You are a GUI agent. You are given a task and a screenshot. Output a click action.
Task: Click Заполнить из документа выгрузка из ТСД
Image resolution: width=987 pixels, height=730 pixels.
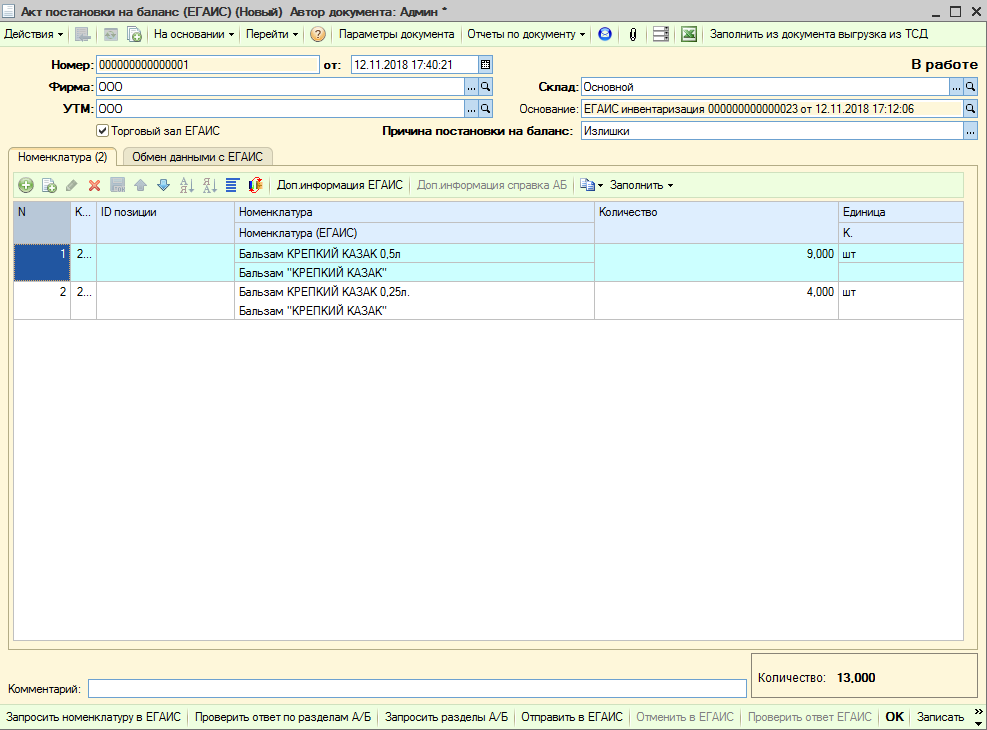tap(819, 35)
